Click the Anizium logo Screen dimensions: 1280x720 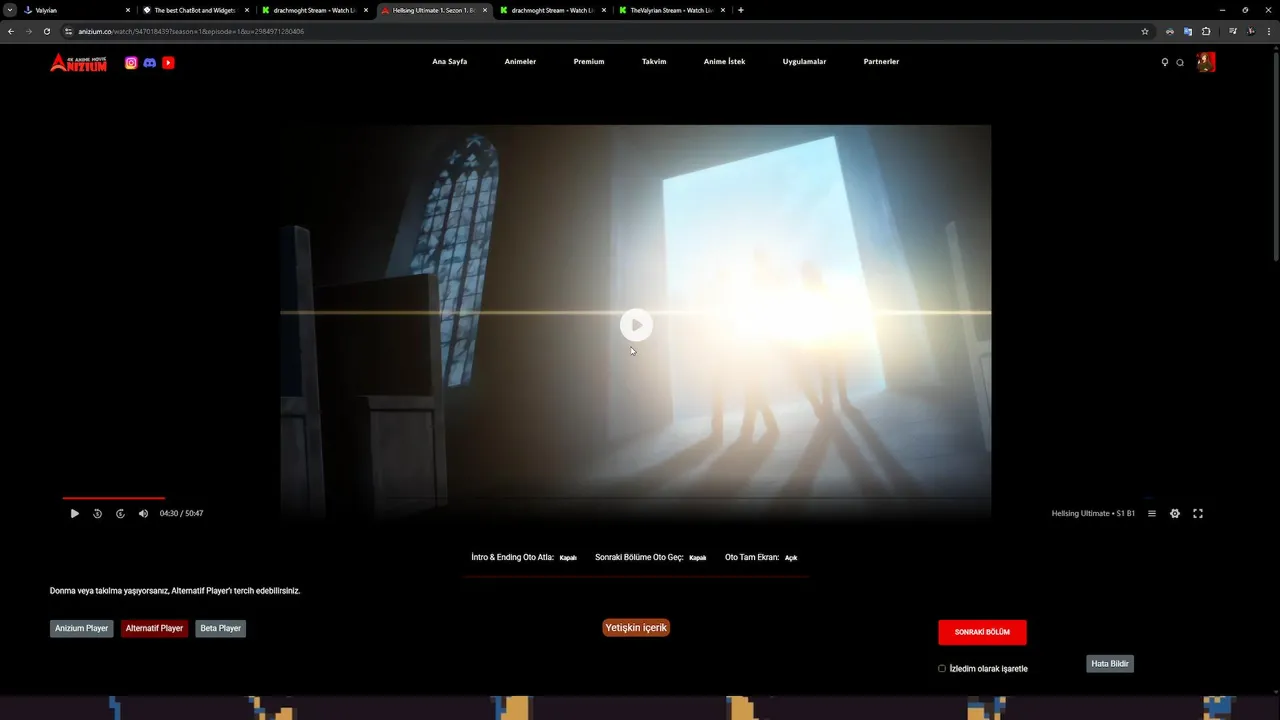[x=78, y=62]
